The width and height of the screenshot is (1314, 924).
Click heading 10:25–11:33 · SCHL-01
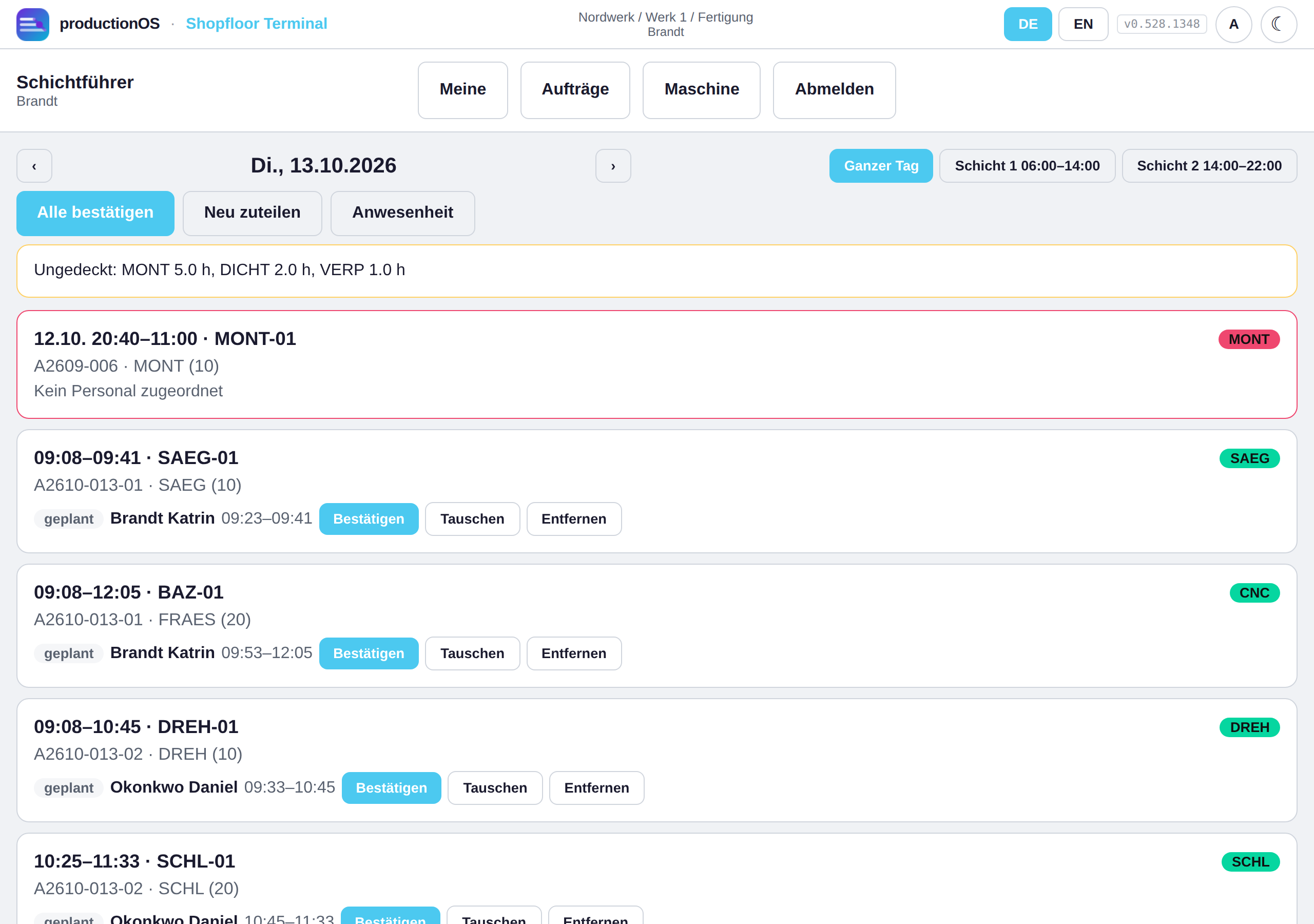134,861
